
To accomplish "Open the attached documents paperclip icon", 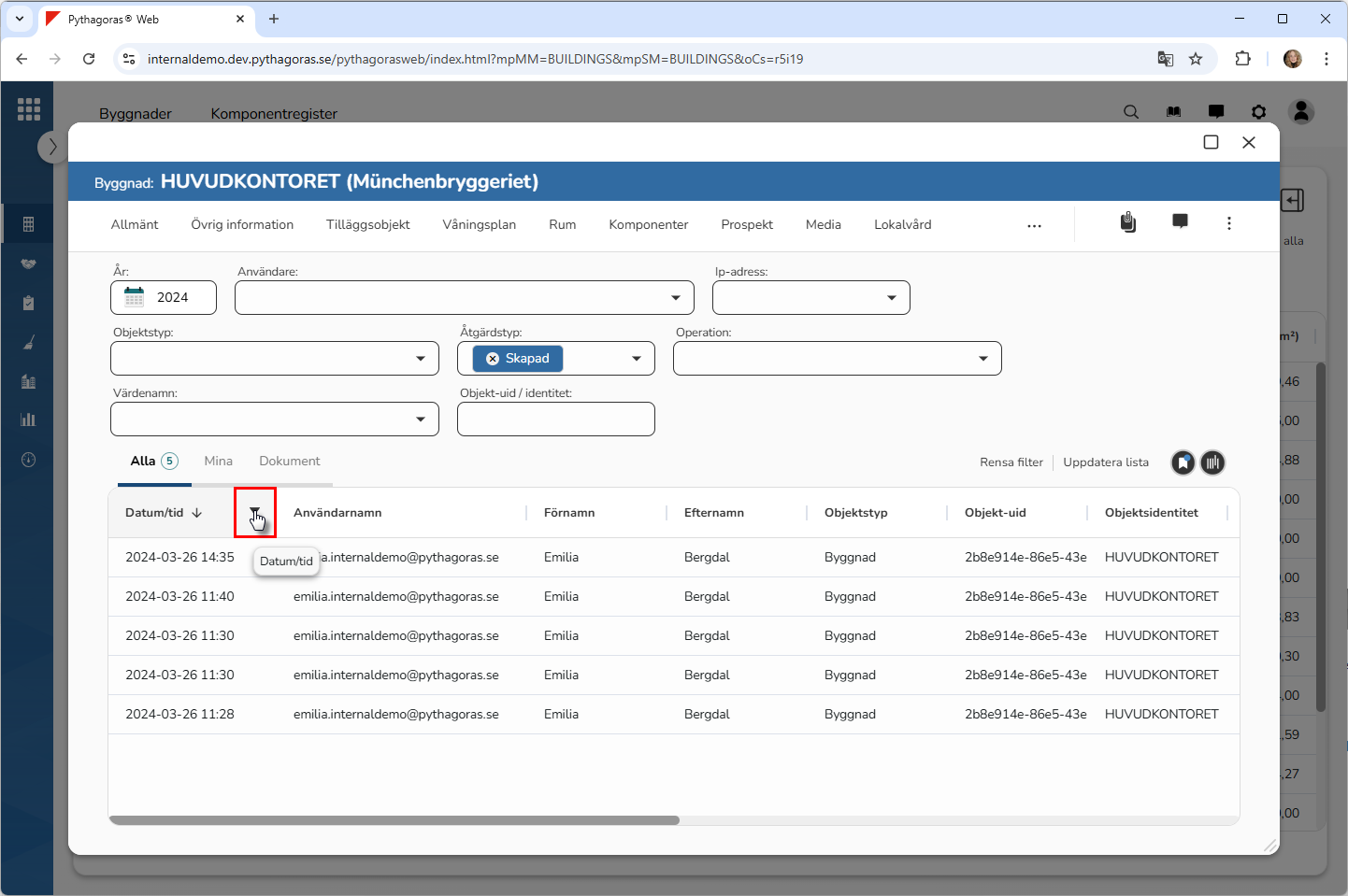I will click(x=1128, y=222).
